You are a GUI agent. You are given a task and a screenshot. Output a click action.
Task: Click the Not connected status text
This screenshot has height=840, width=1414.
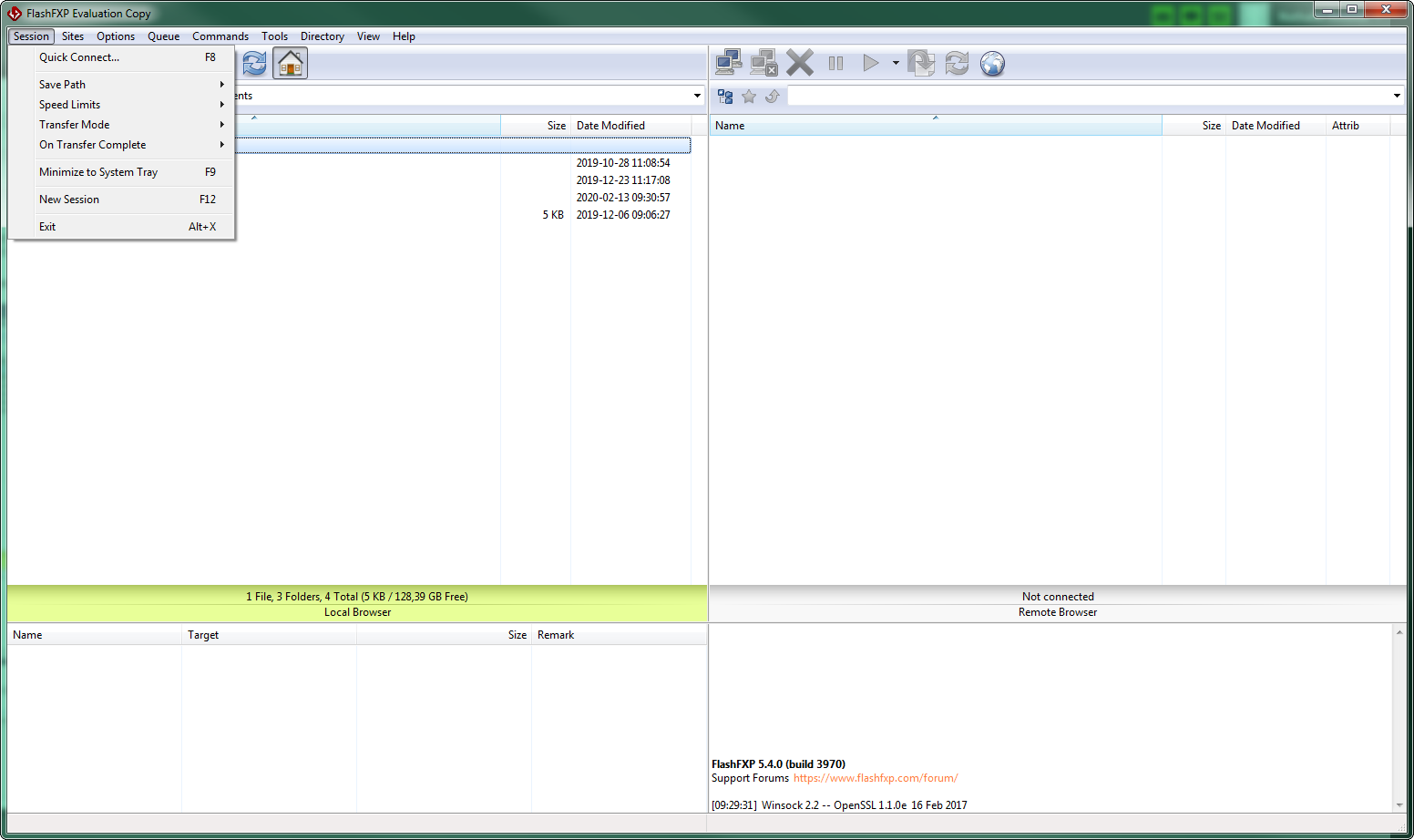pyautogui.click(x=1058, y=597)
